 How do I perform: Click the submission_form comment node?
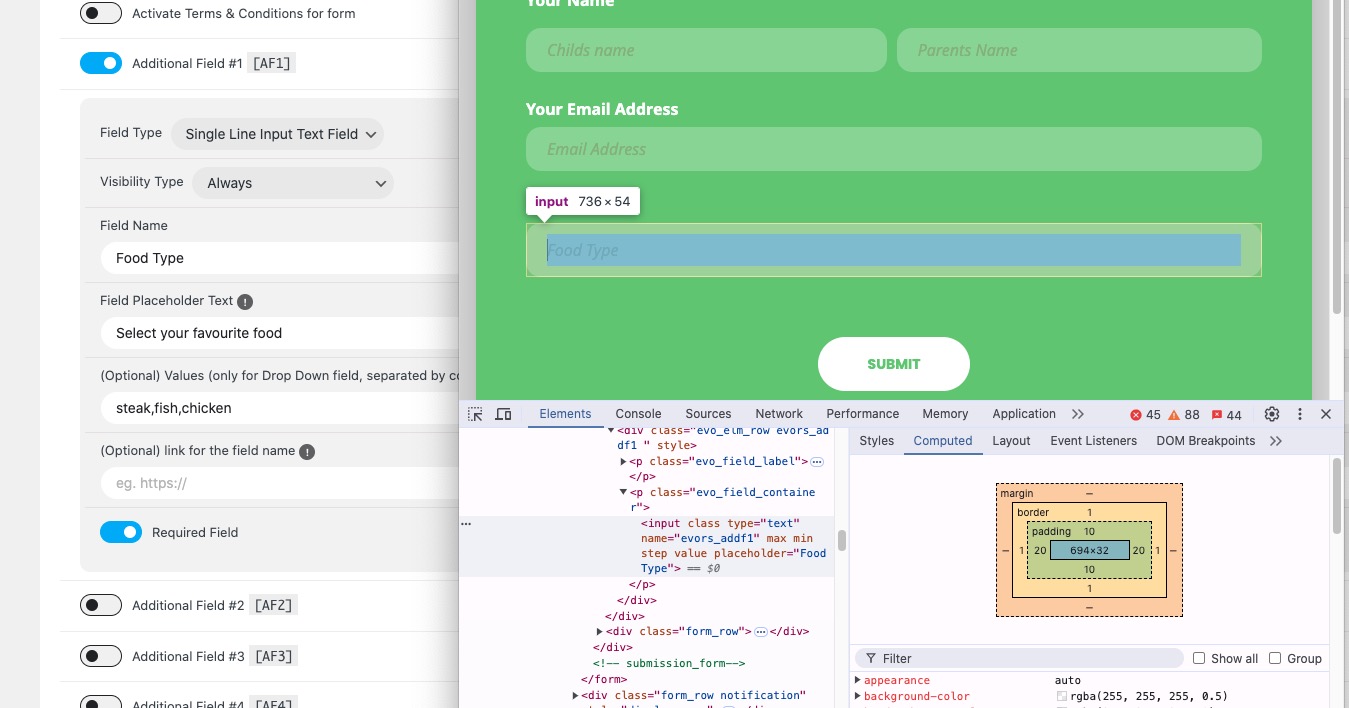click(x=669, y=663)
